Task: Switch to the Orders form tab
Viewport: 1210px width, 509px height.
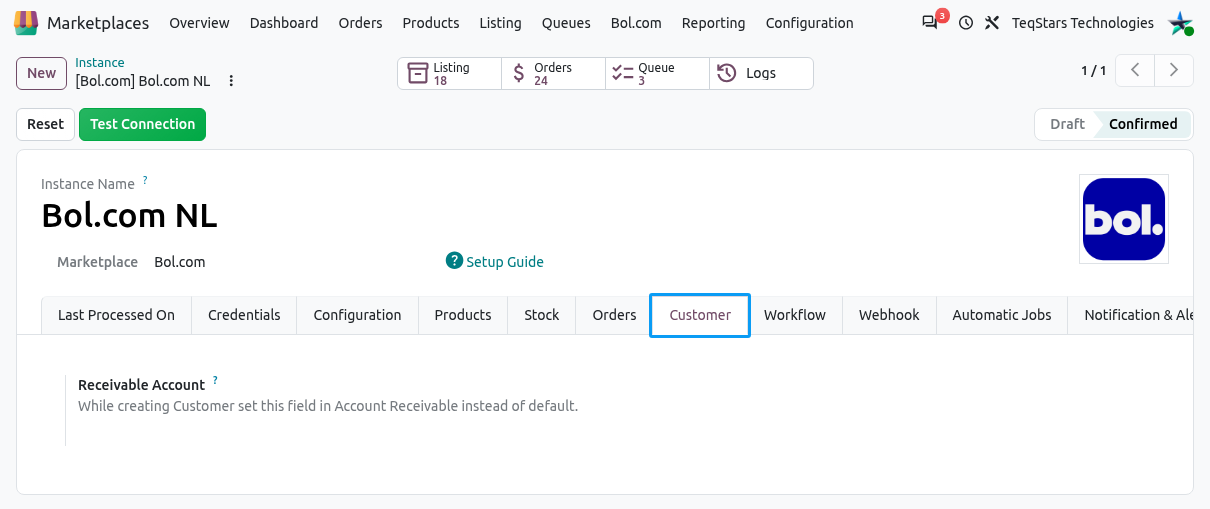Action: tap(614, 315)
